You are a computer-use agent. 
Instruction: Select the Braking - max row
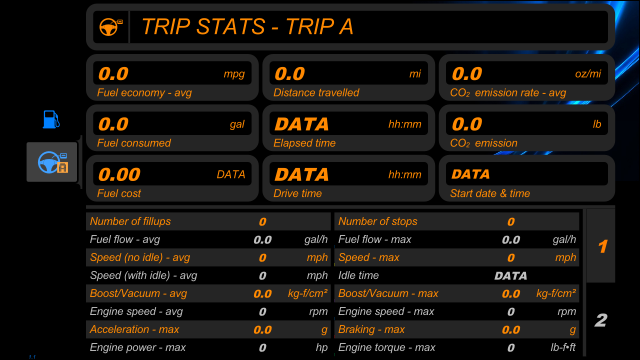coord(457,329)
